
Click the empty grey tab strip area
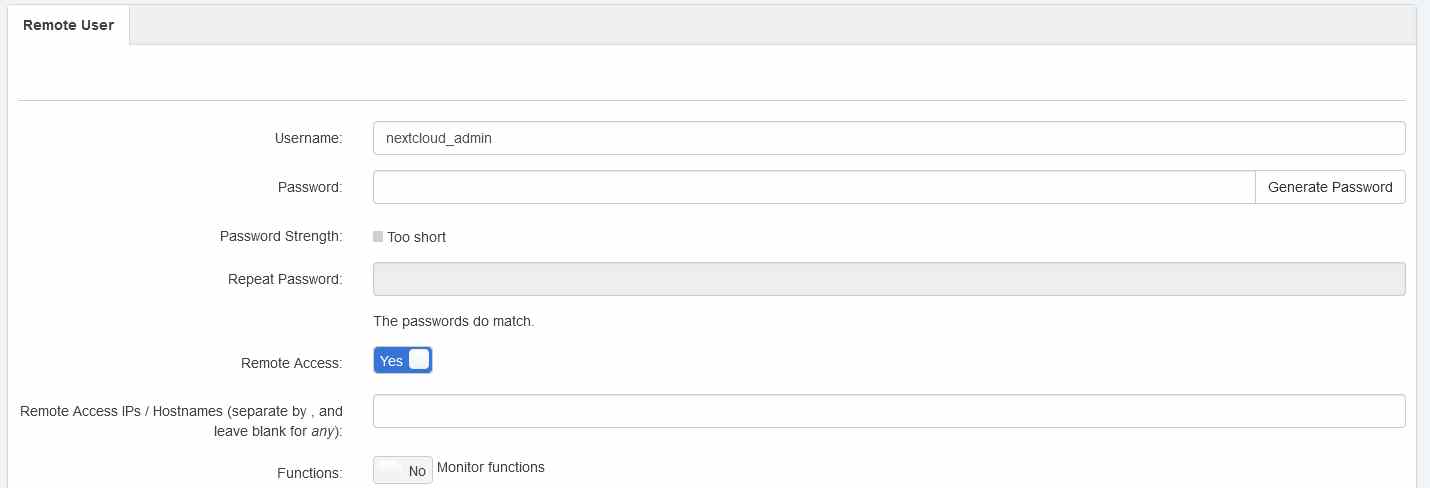point(770,25)
